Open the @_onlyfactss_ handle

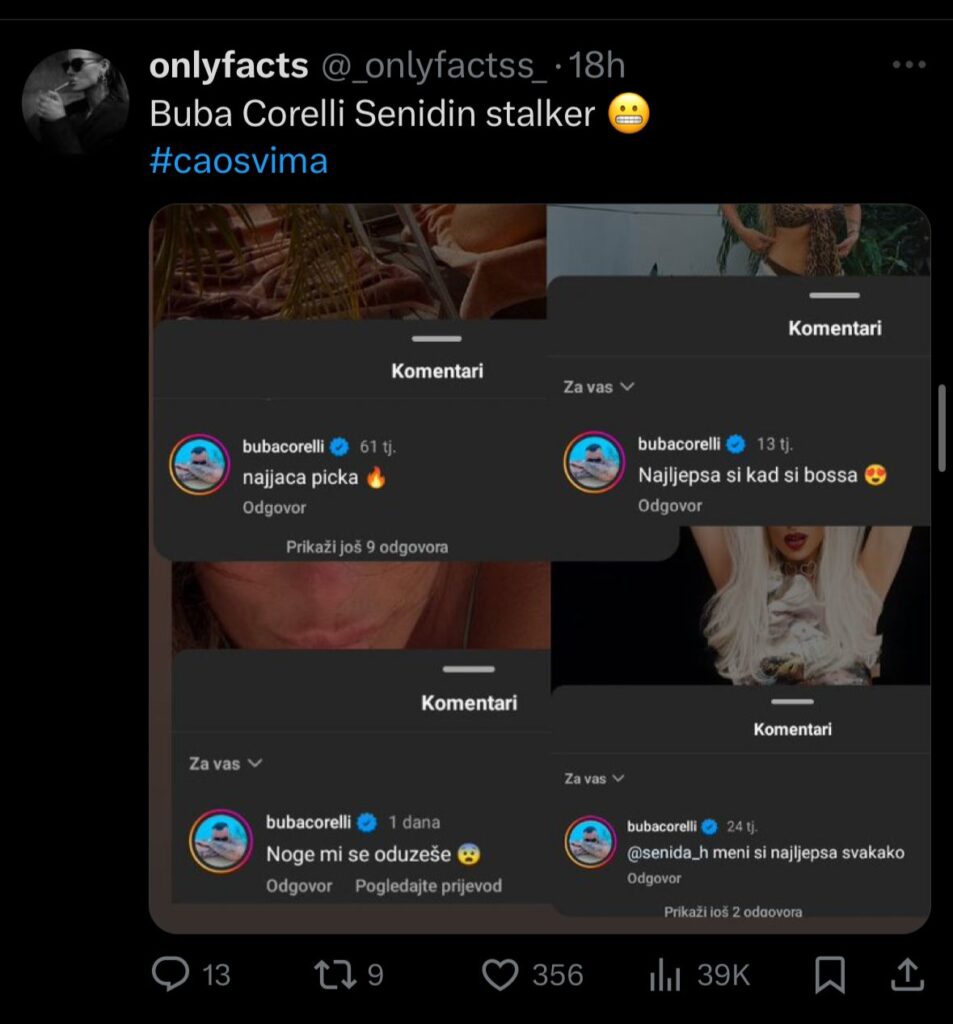(433, 66)
